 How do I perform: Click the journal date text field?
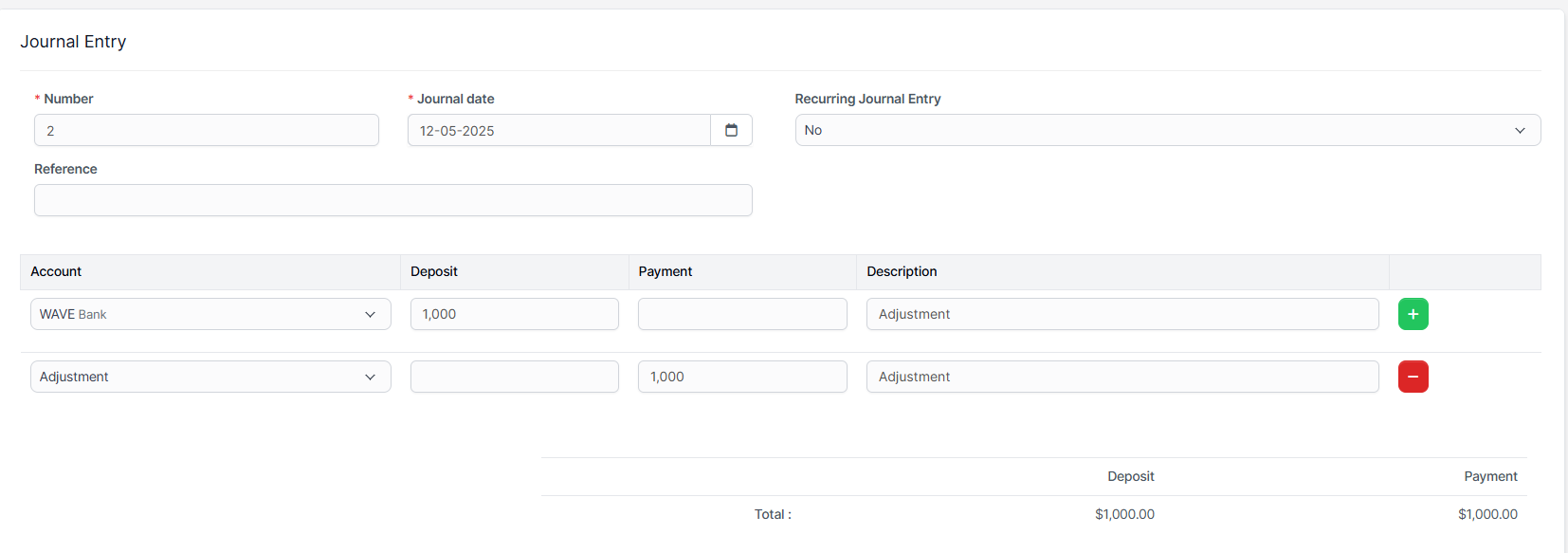558,130
